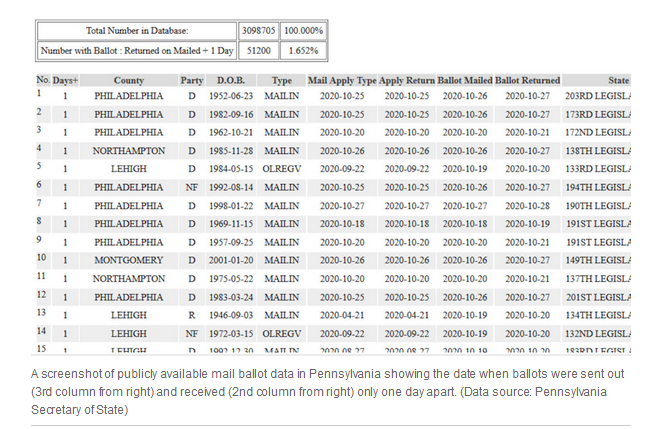Click 'Number with Ballot : Returned on Mailed + 1 Day'
This screenshot has height=429, width=661.
click(137, 51)
